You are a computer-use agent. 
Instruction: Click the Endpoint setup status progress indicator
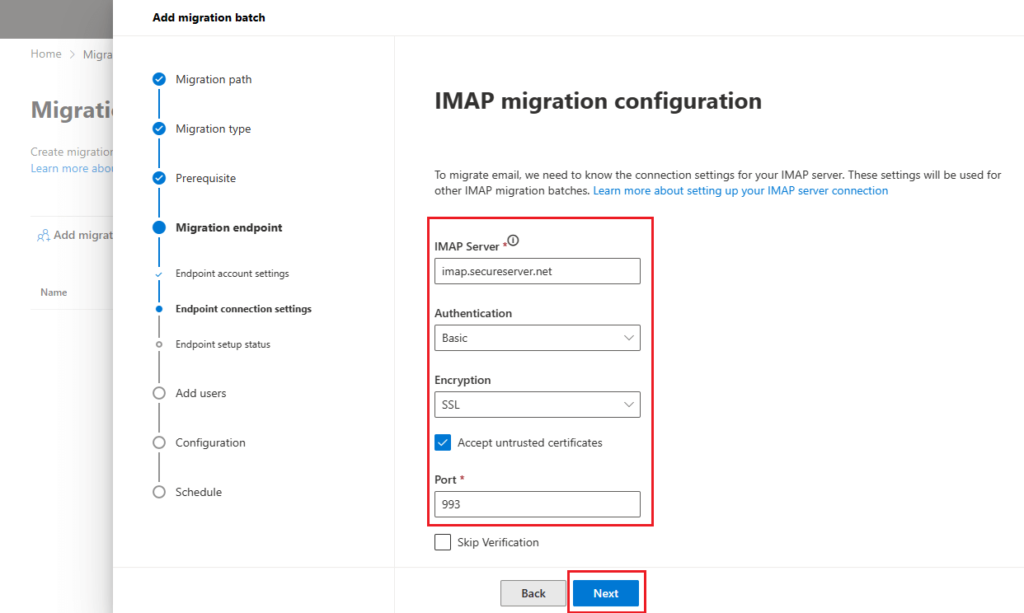pos(159,344)
